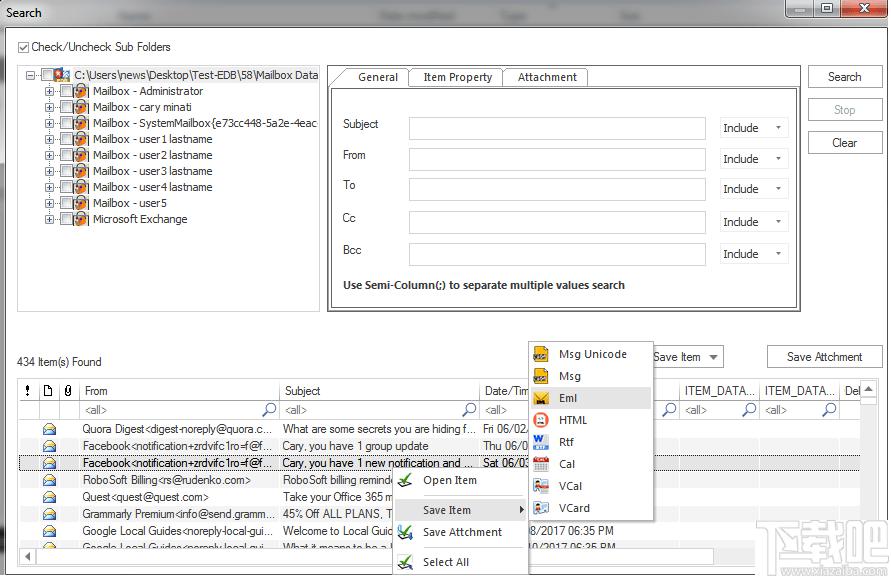
Task: Click the mail icon of the RoboSoft Billing row
Action: [49, 481]
